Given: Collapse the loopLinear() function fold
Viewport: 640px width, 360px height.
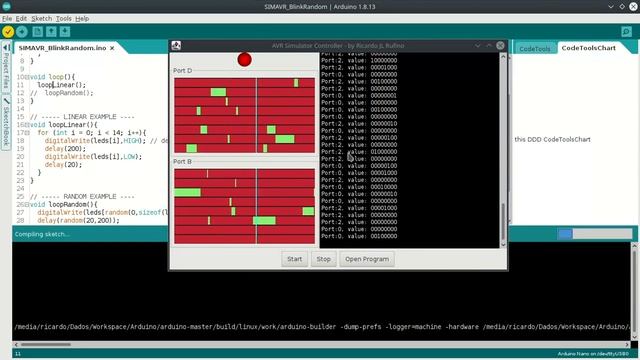Looking at the screenshot, I should click(x=27, y=125).
